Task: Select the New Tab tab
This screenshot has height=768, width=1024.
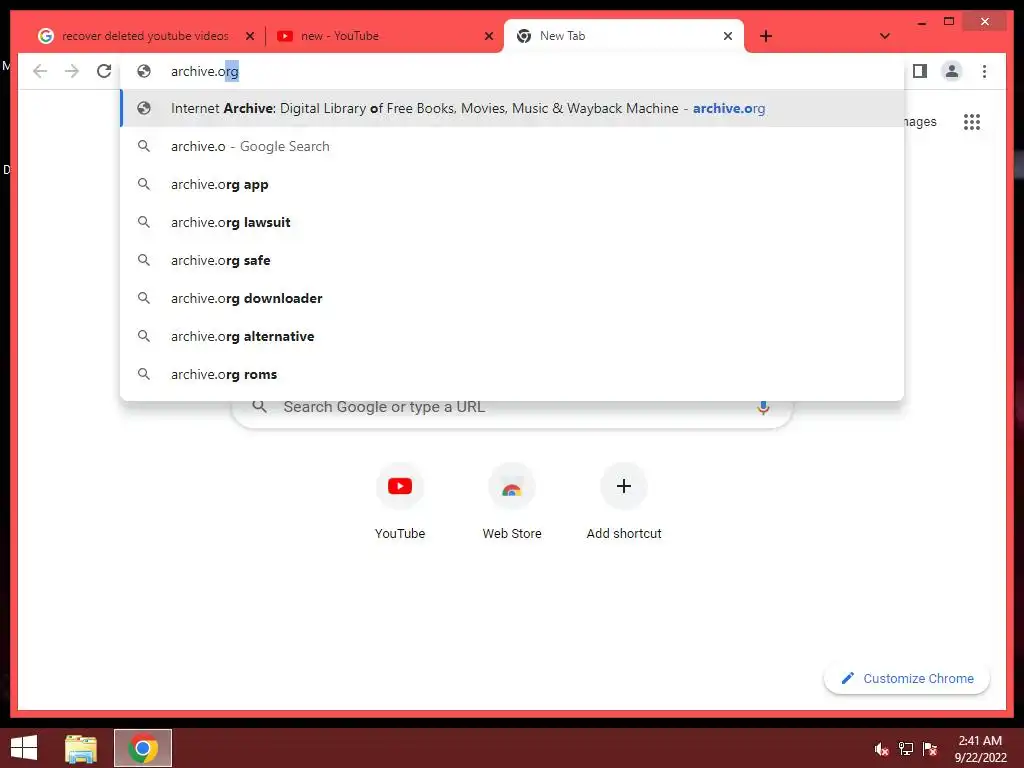Action: click(x=624, y=36)
